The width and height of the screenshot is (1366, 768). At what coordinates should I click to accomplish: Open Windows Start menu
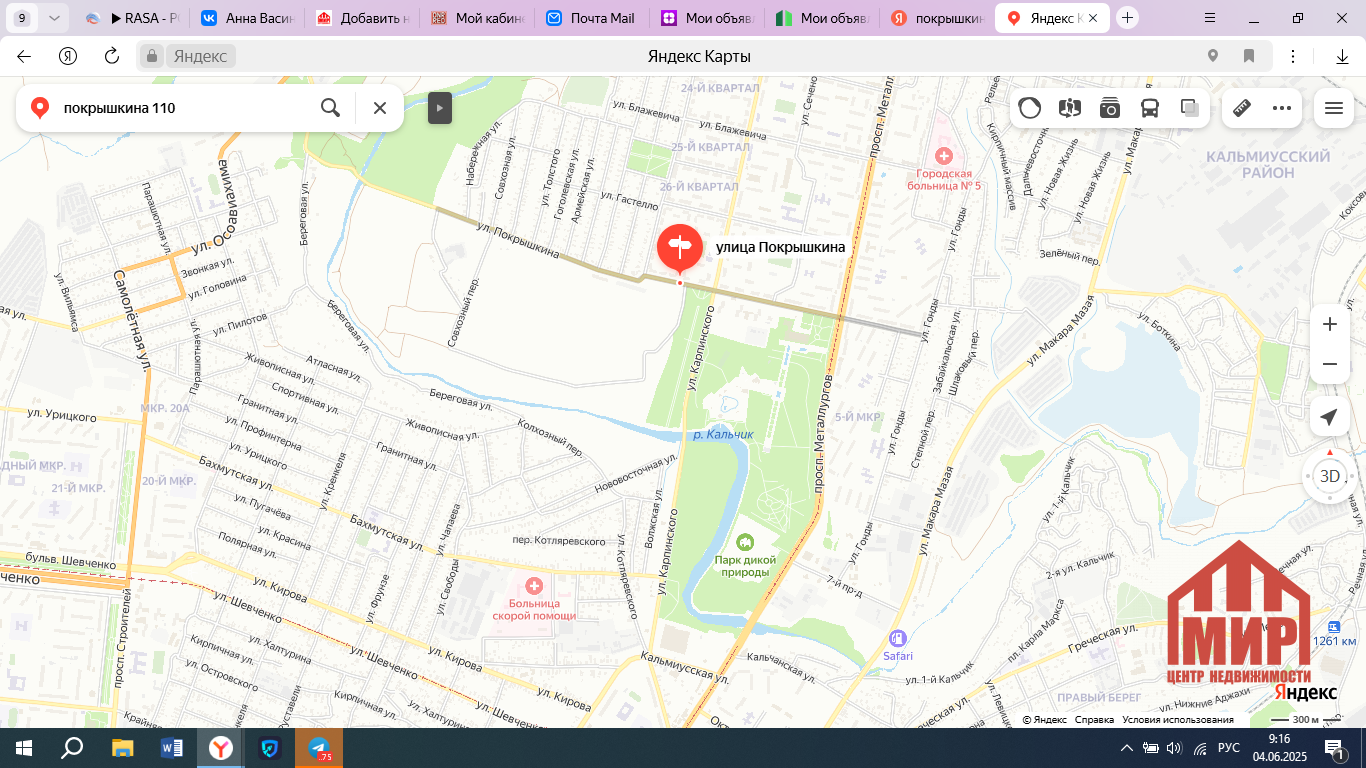click(24, 748)
